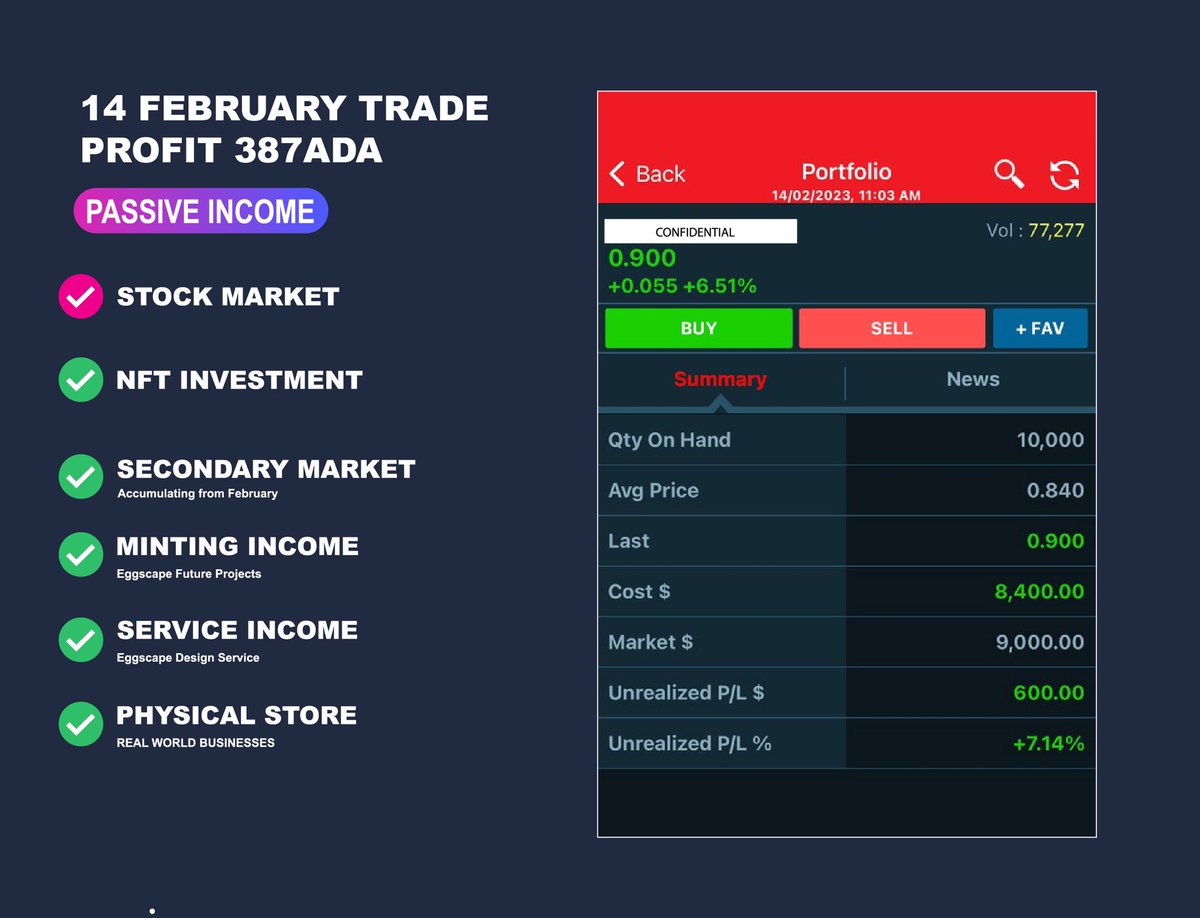Click the PROFIT 387ADA headline
The height and width of the screenshot is (918, 1200).
(x=231, y=150)
